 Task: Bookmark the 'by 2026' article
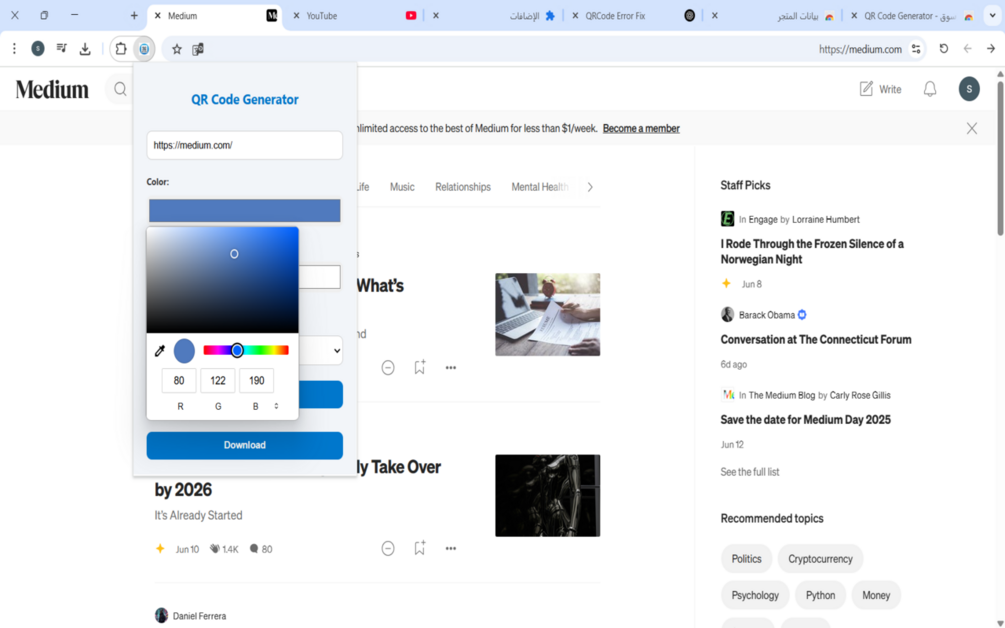pos(420,548)
